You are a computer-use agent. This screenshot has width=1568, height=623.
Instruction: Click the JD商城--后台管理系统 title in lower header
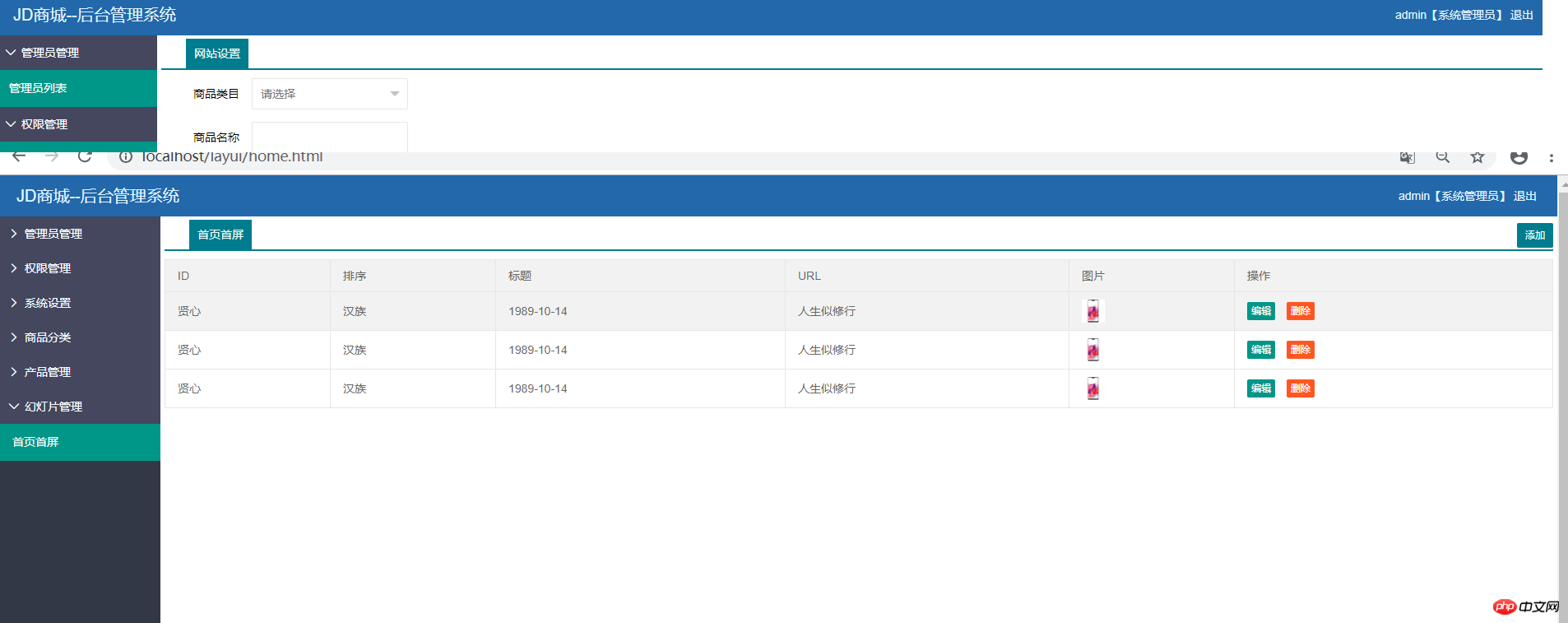(x=98, y=196)
